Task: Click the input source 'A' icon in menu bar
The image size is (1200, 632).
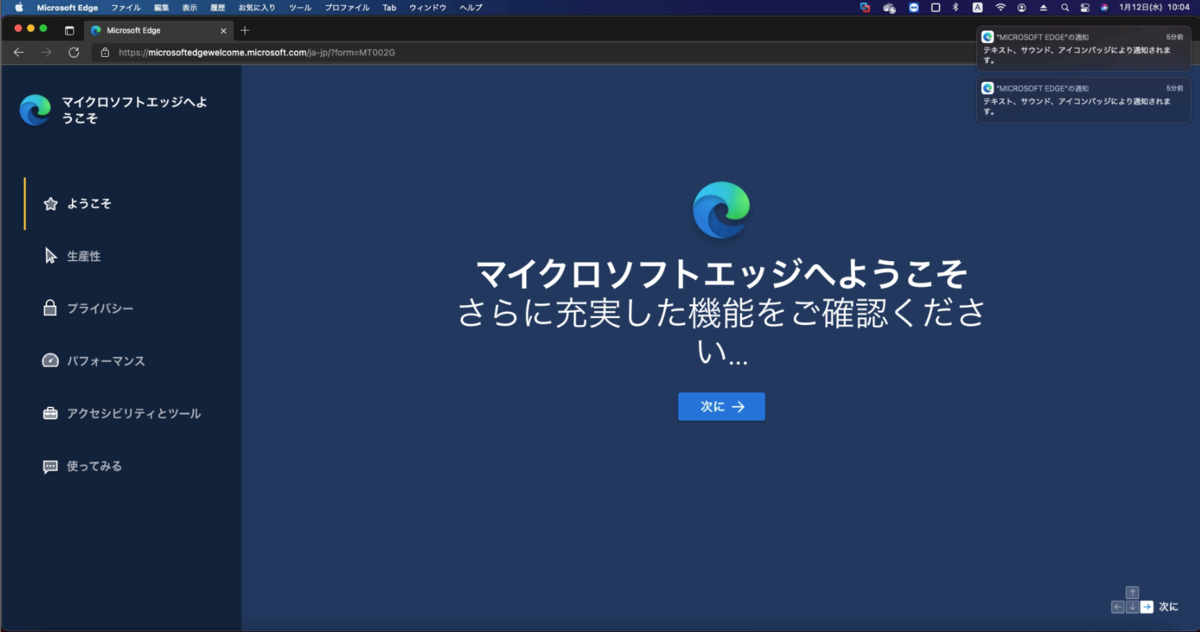Action: click(x=977, y=7)
